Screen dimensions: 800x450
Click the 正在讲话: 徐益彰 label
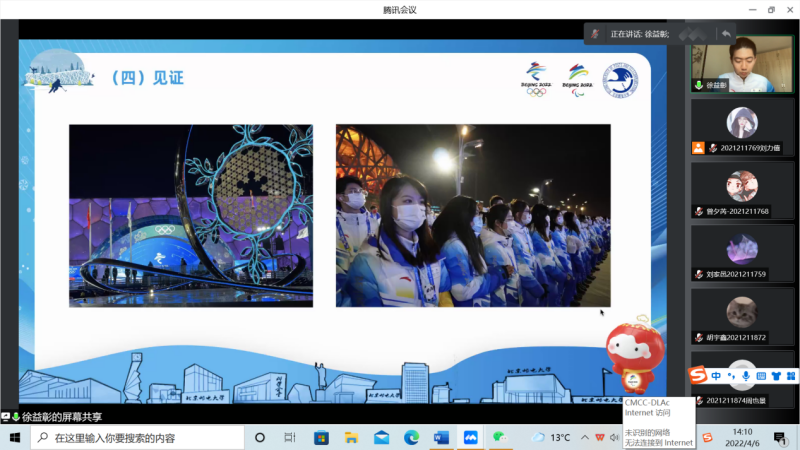[640, 34]
